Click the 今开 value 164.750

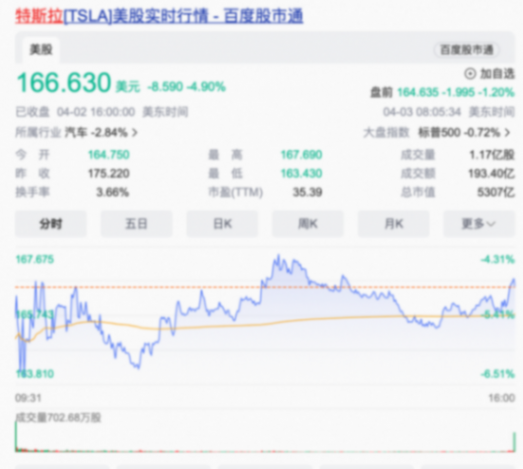click(x=109, y=155)
